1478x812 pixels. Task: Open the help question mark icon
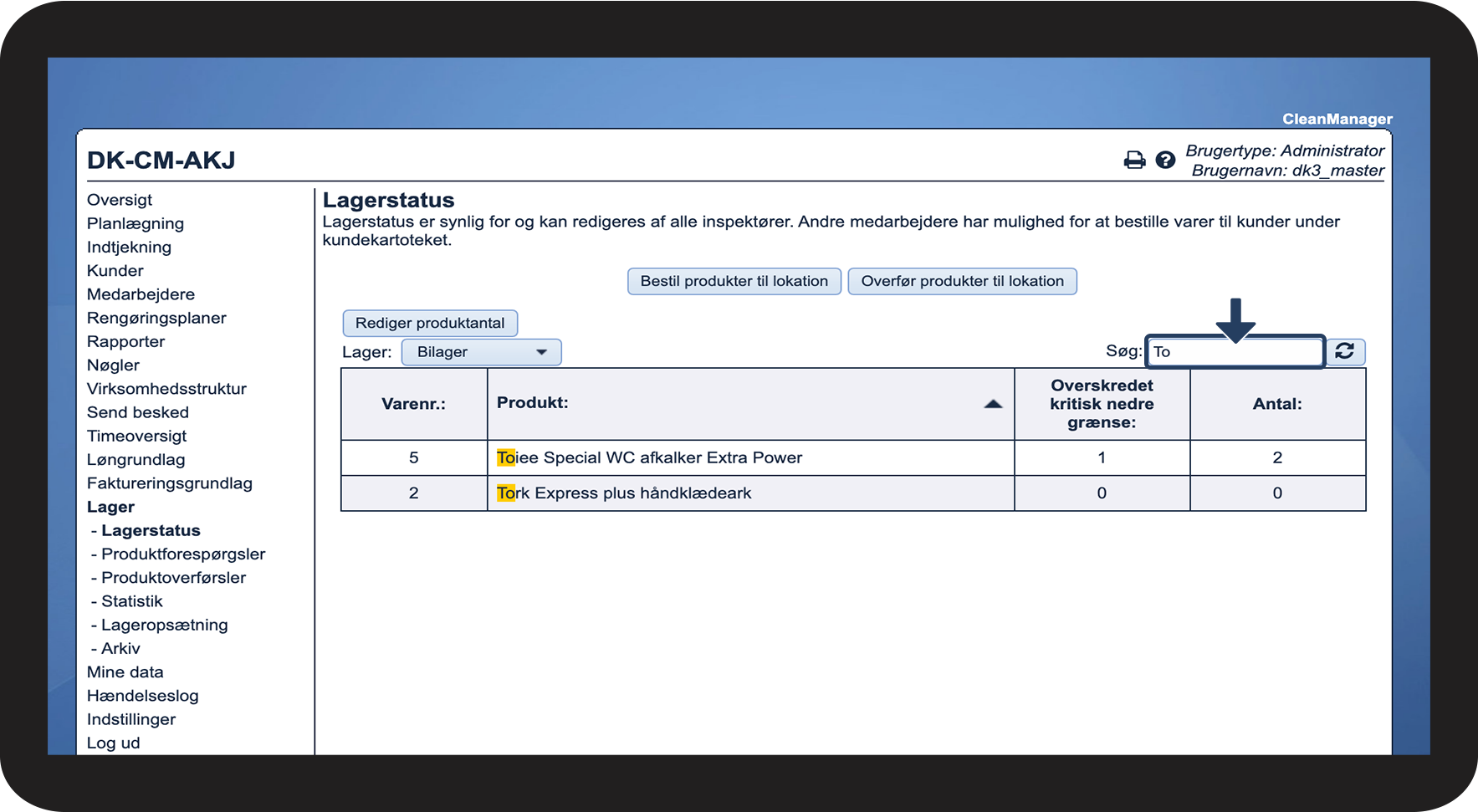[1165, 160]
